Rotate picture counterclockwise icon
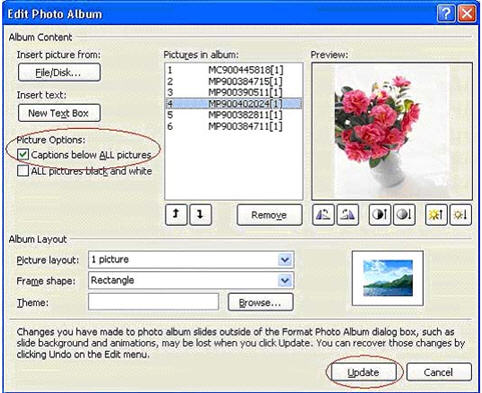This screenshot has width=482, height=393. (323, 215)
